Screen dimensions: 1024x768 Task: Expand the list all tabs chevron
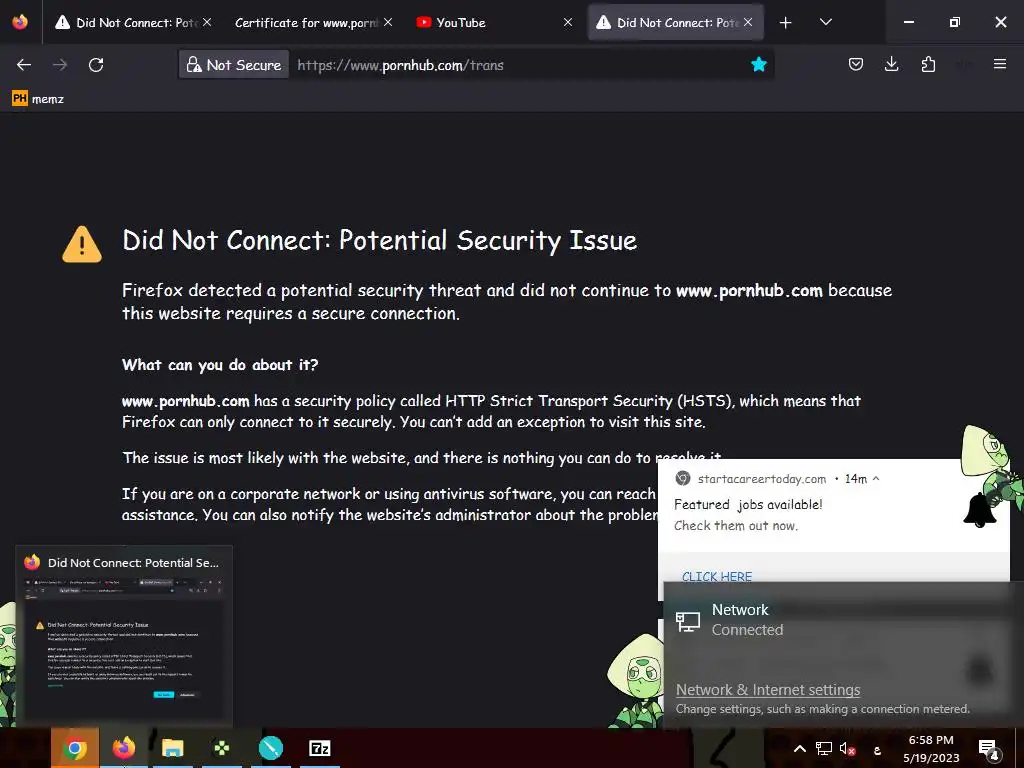click(825, 22)
